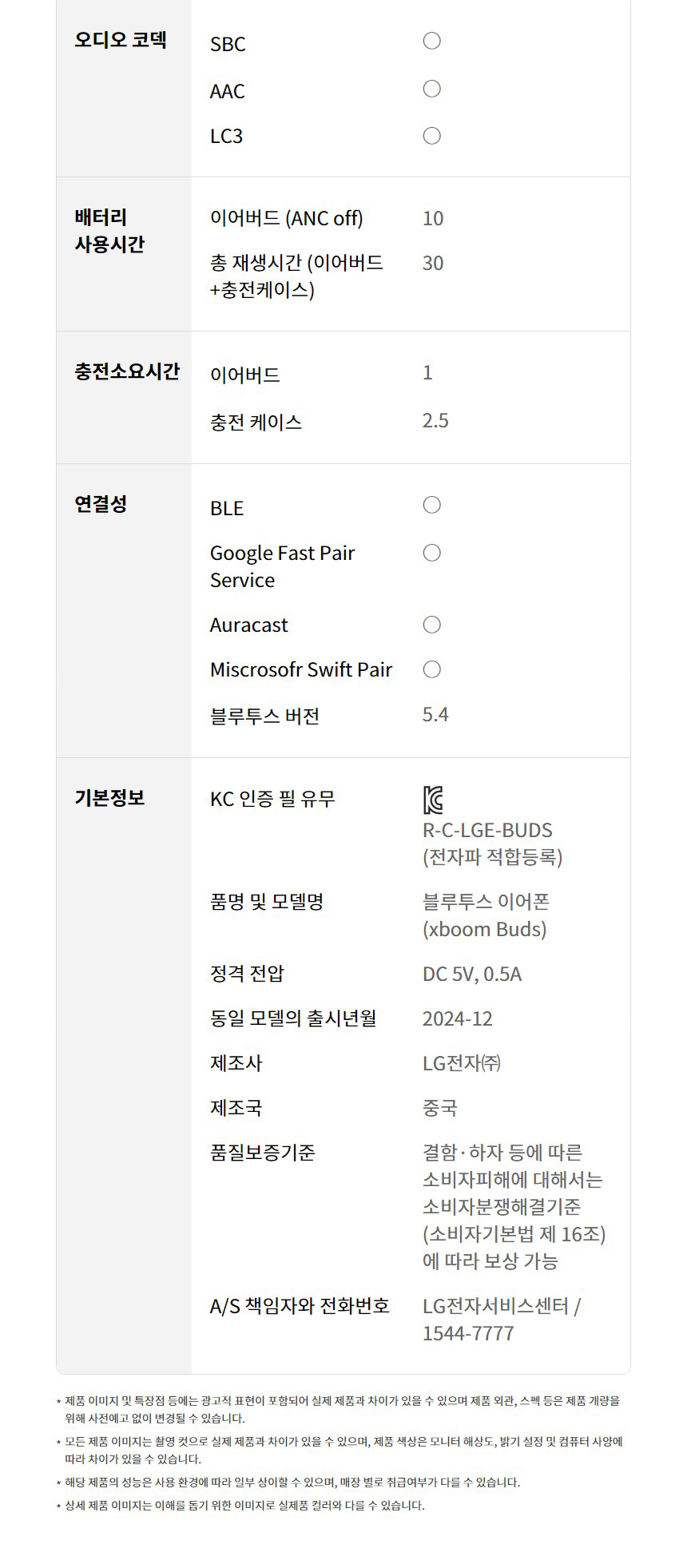This screenshot has width=687, height=1568.
Task: Click the 블루투스 버전 value 5.4
Action: click(x=435, y=714)
